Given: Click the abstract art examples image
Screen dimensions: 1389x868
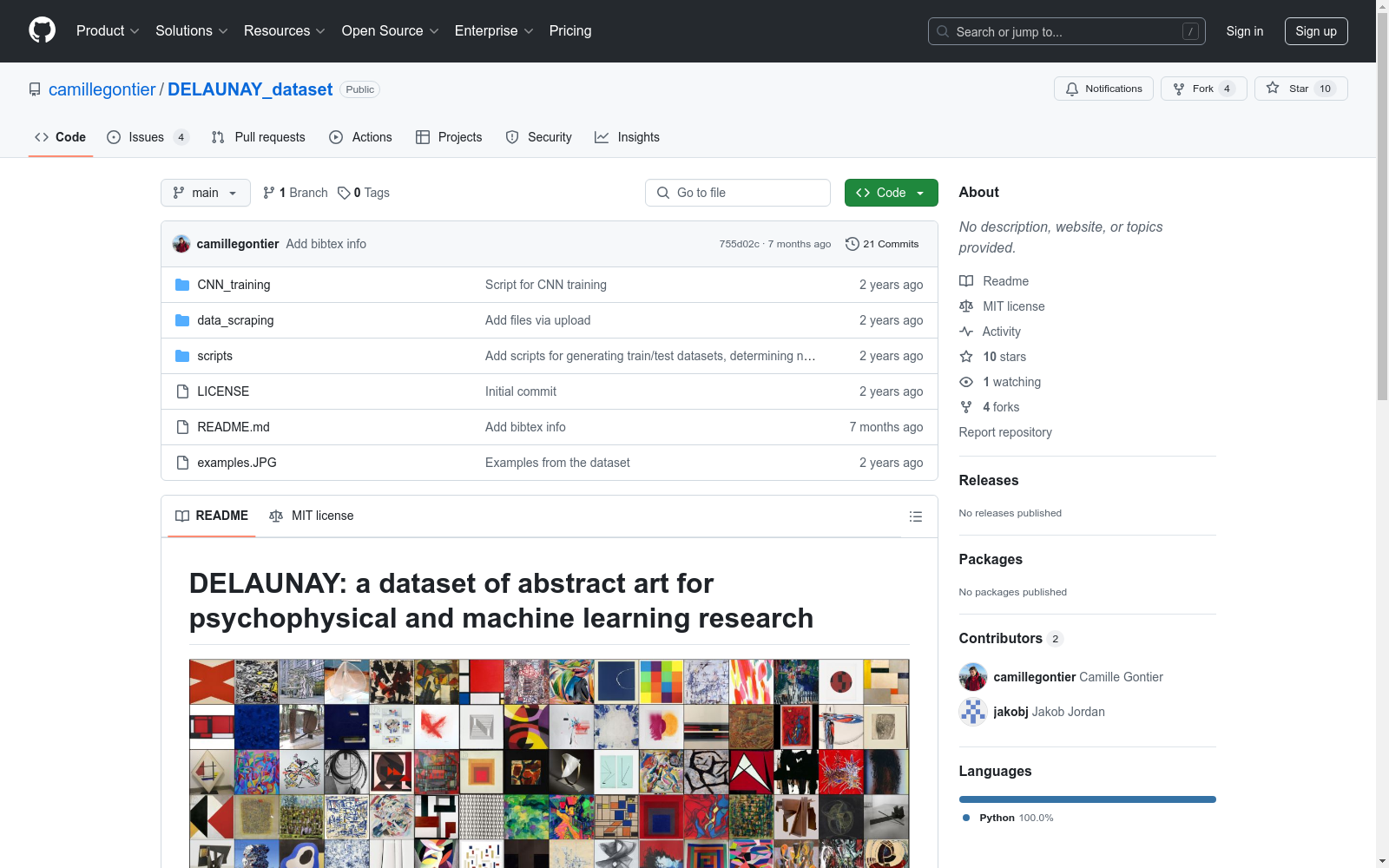Looking at the screenshot, I should 550,764.
